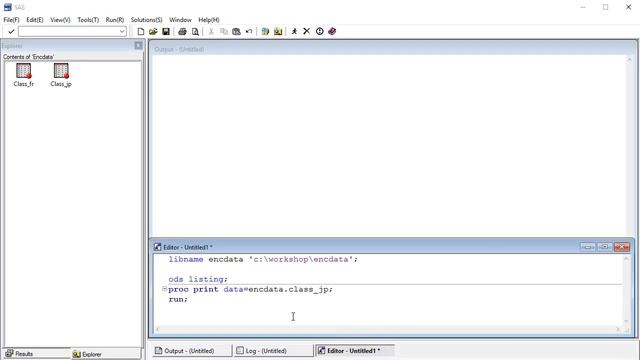Close the Editor - Untitled1 window
The width and height of the screenshot is (640, 360).
point(622,247)
